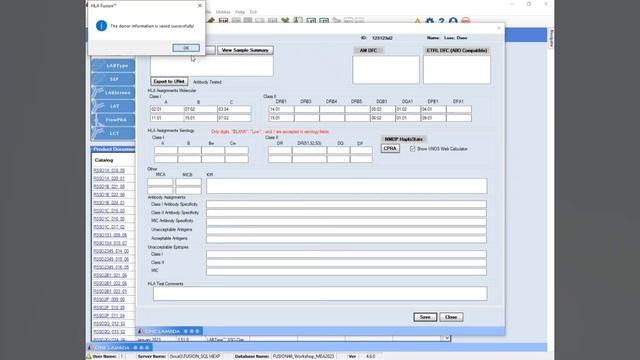Click the first catalog link under Catalog

pyautogui.click(x=109, y=171)
